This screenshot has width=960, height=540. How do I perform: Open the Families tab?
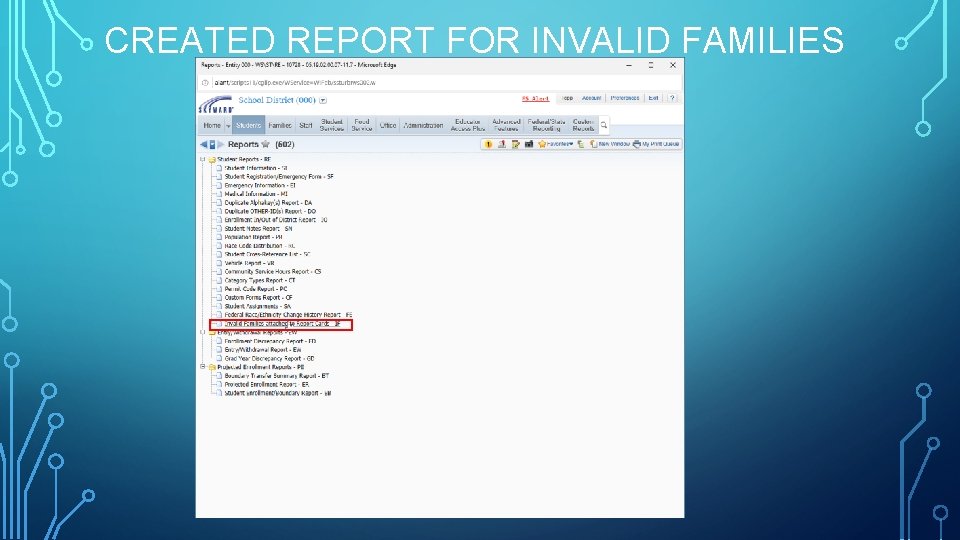(280, 125)
